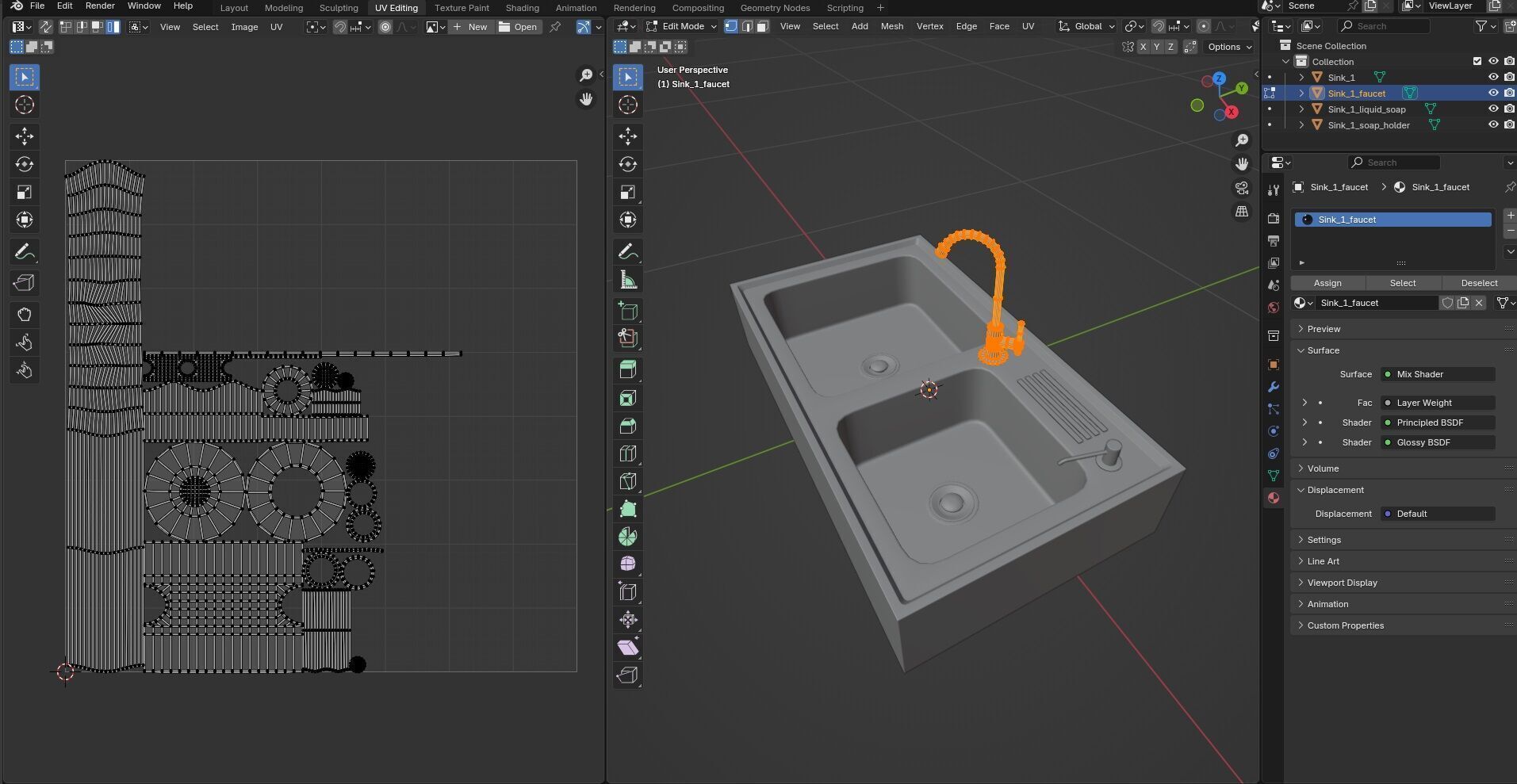Click New image button
1517x784 pixels.
coord(471,27)
